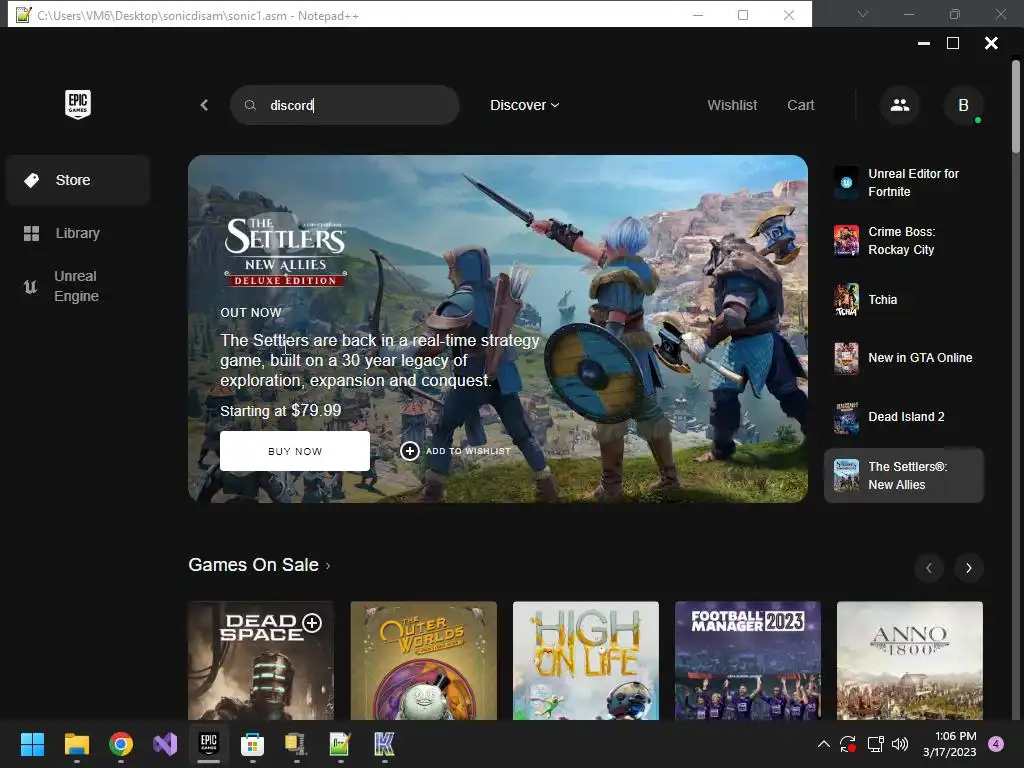Open the Wishlist page
1024x768 pixels.
732,105
